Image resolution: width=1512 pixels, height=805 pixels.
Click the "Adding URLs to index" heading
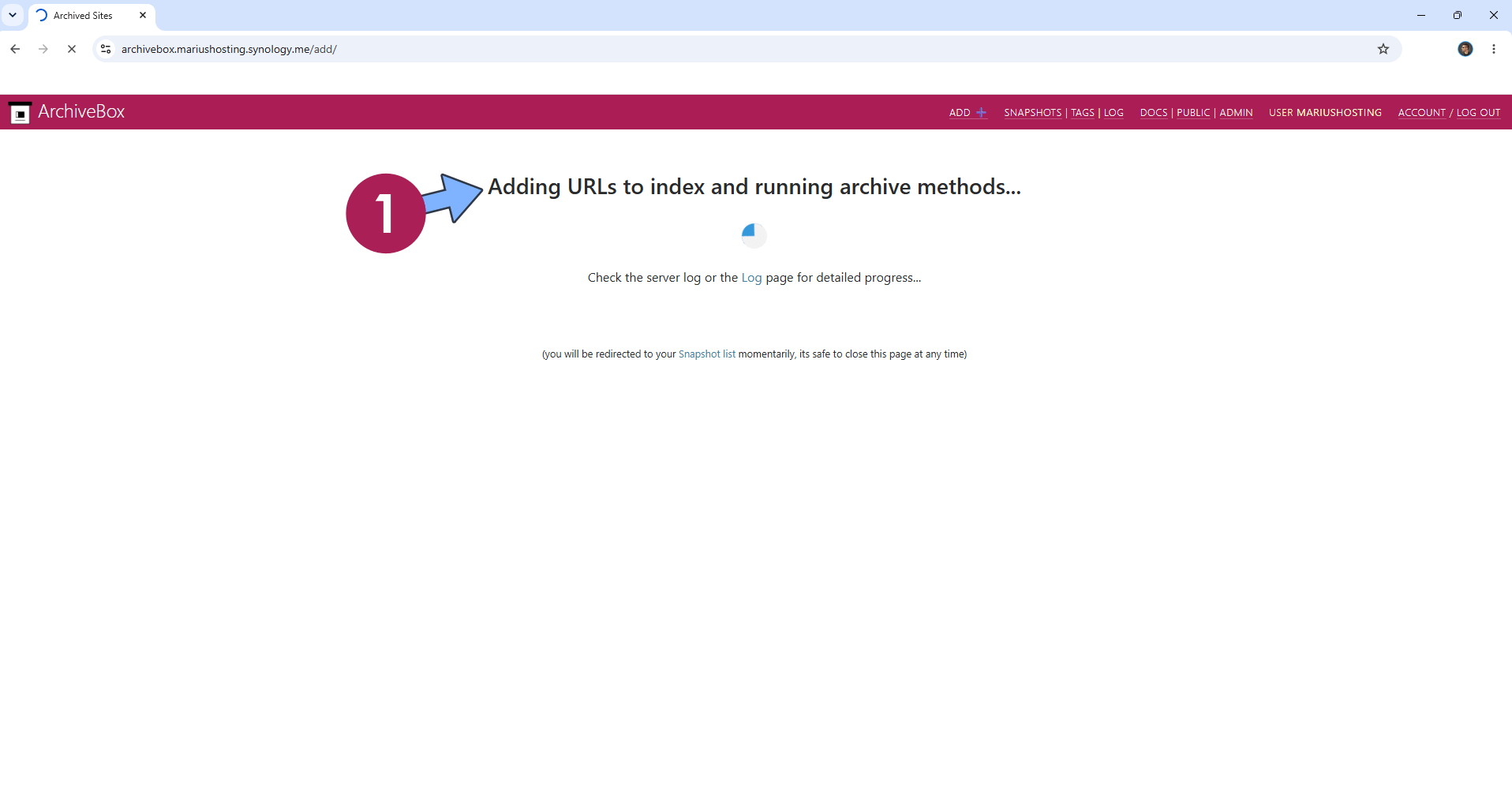(x=754, y=187)
